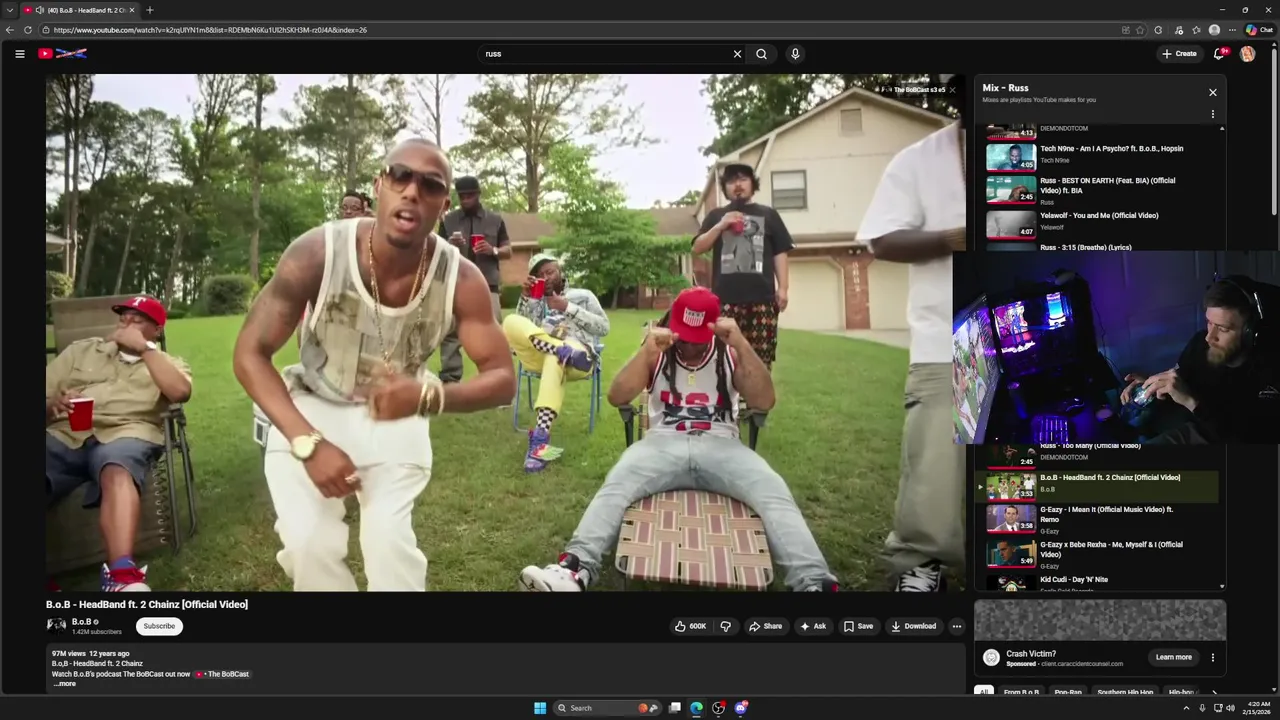
Task: Select the Southern Hip Hop filter chip
Action: point(1125,692)
